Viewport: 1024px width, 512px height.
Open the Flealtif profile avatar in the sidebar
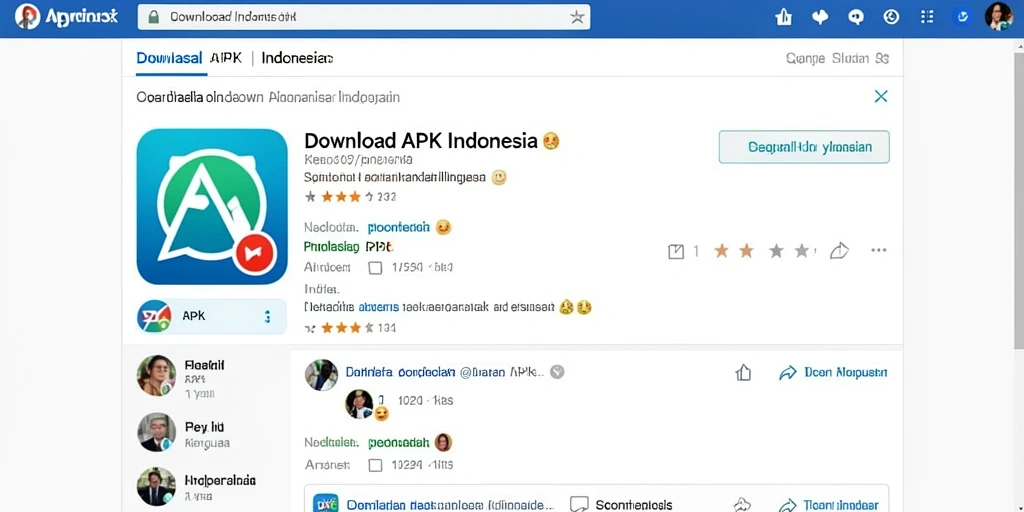pyautogui.click(x=156, y=376)
